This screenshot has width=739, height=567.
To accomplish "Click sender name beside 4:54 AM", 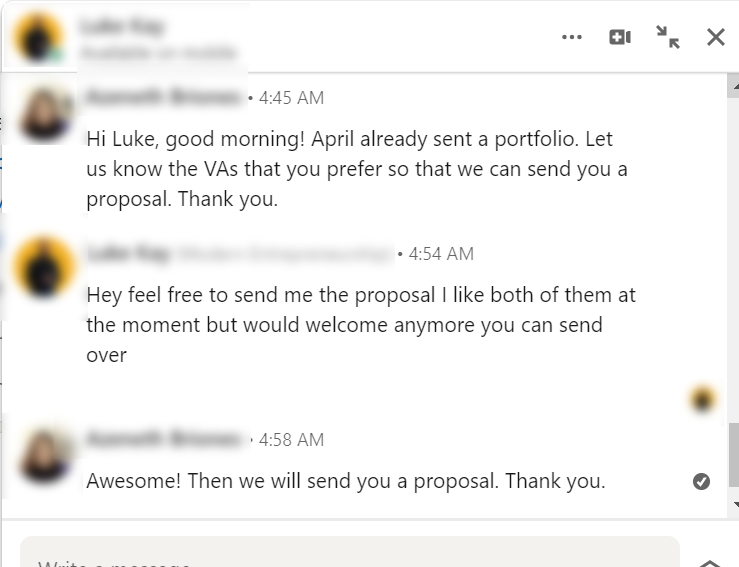I will 128,254.
